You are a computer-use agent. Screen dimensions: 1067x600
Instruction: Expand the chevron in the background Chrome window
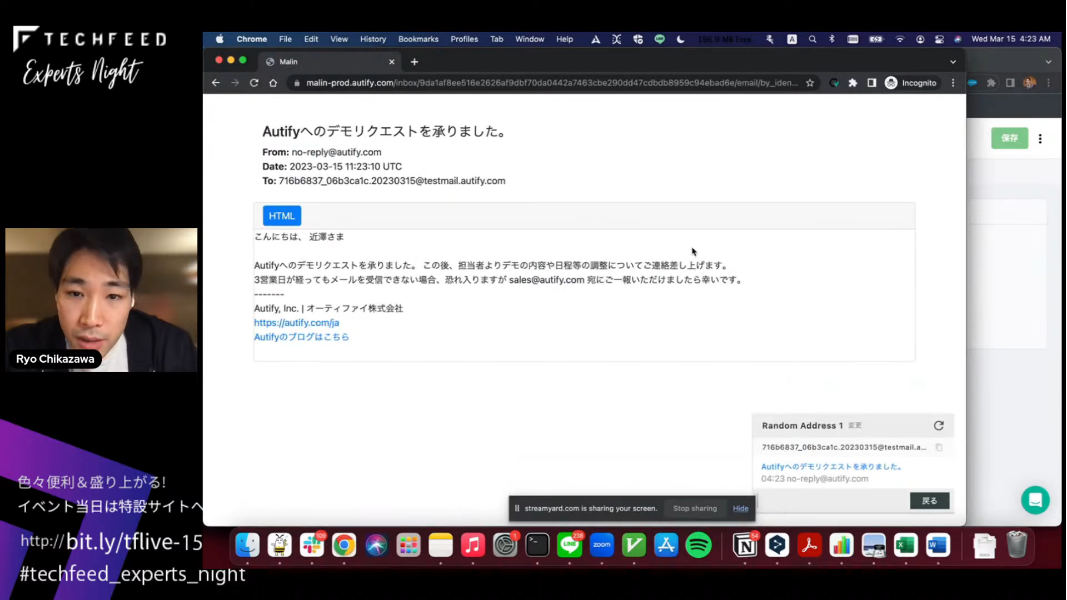click(1049, 62)
